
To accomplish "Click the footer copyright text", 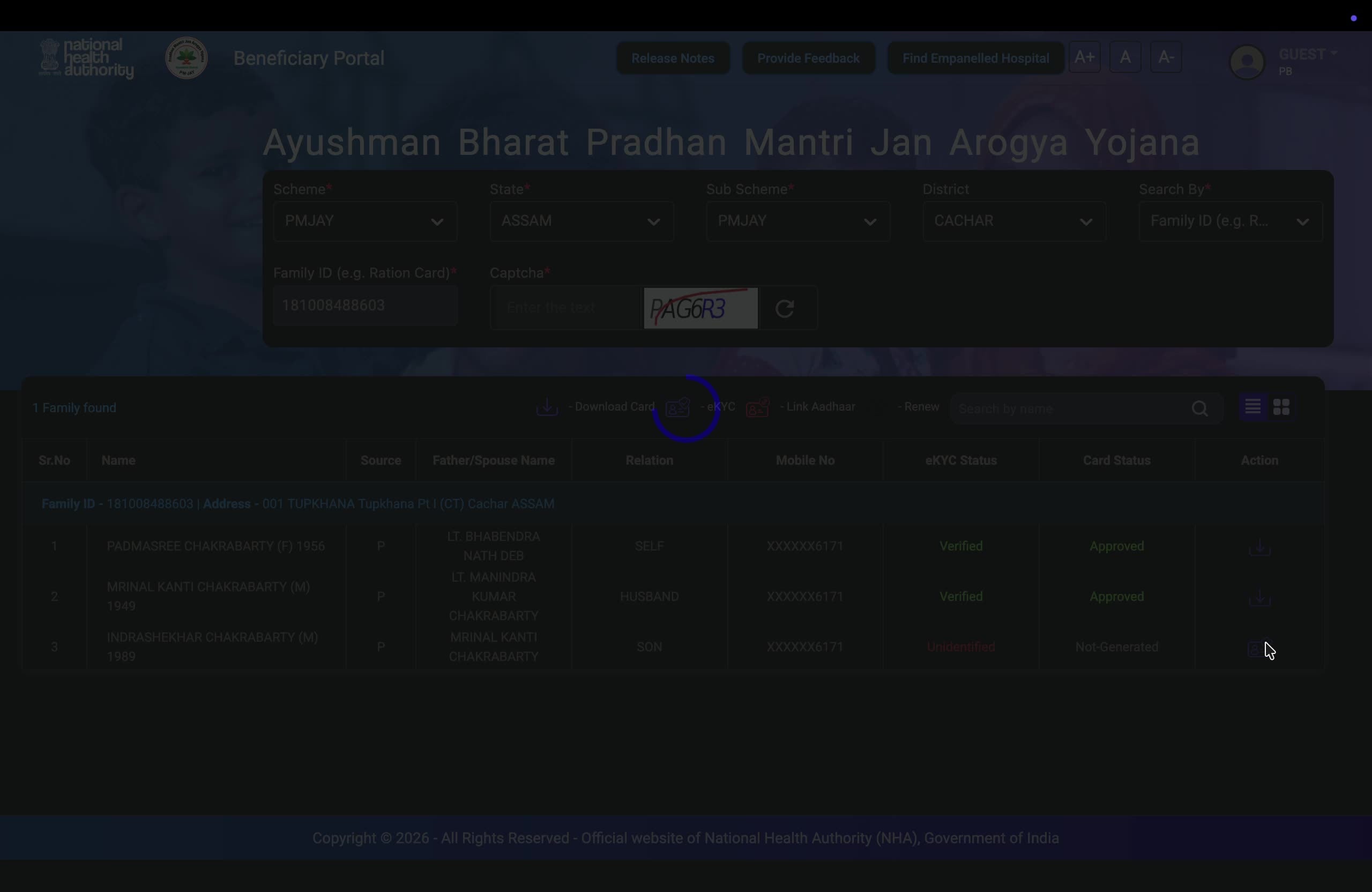I will coord(685,838).
